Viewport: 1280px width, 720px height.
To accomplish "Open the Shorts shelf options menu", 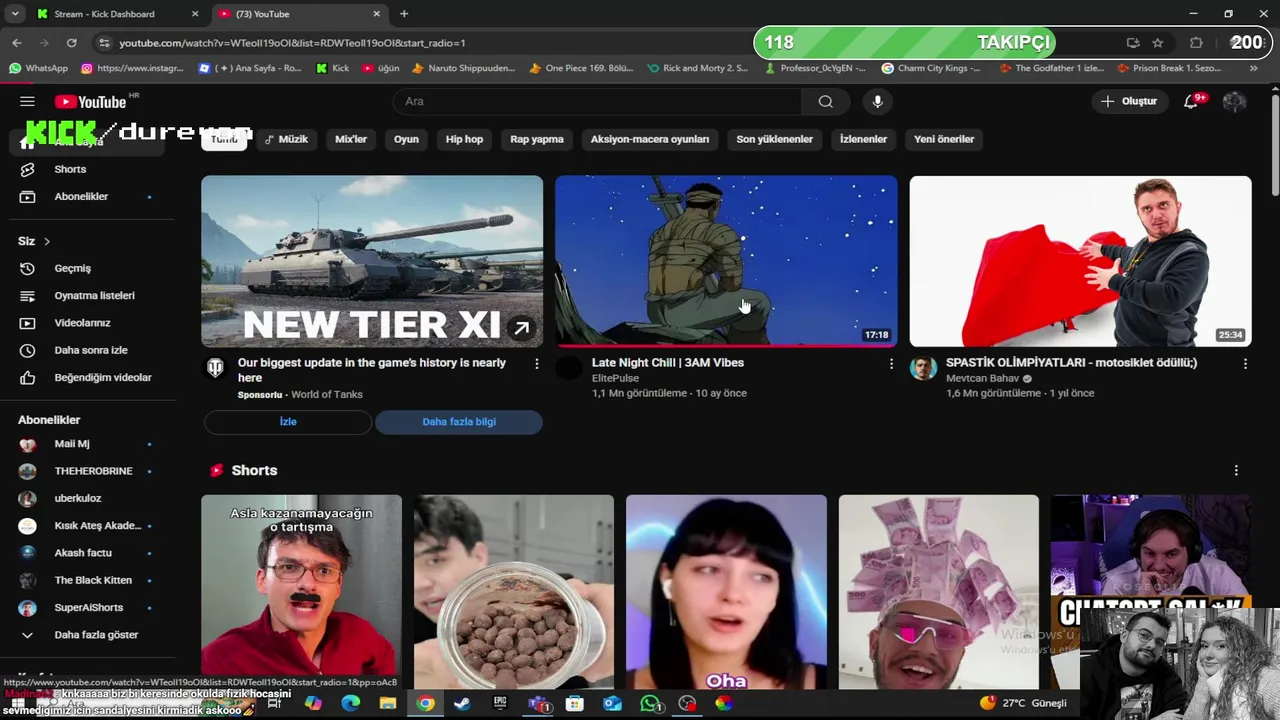I will [1236, 470].
